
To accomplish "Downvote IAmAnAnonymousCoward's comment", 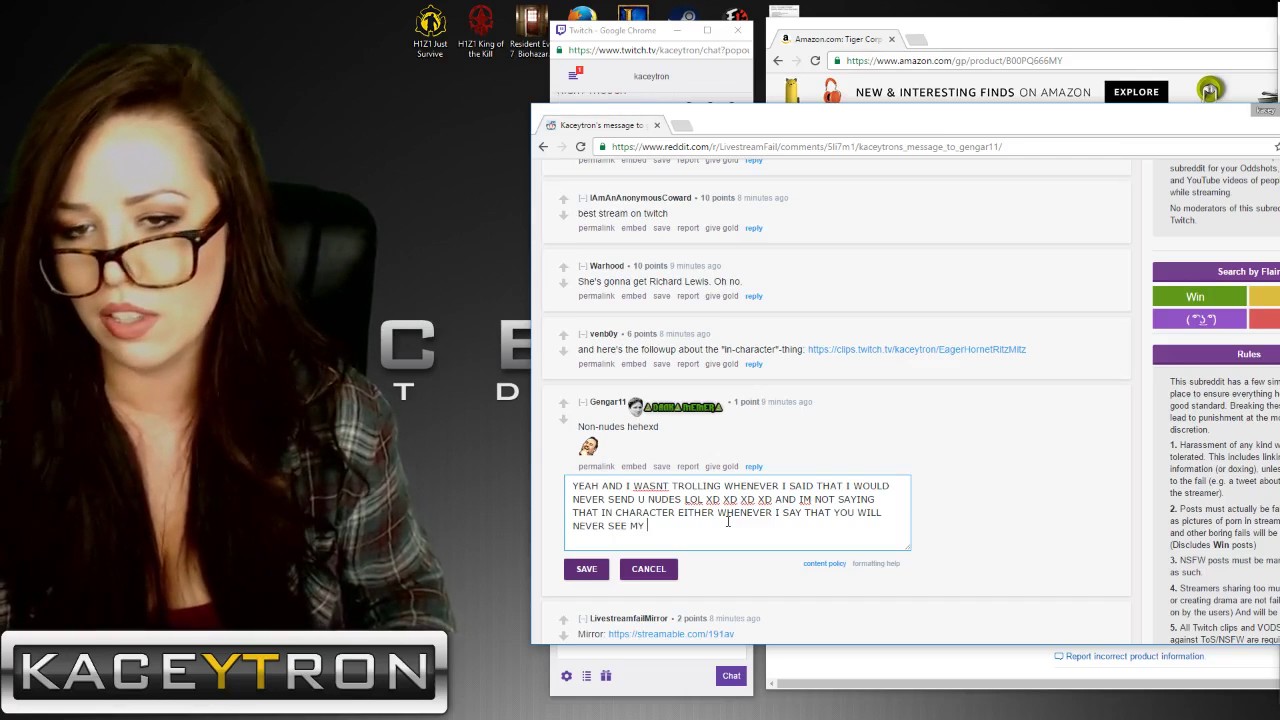I will point(563,214).
